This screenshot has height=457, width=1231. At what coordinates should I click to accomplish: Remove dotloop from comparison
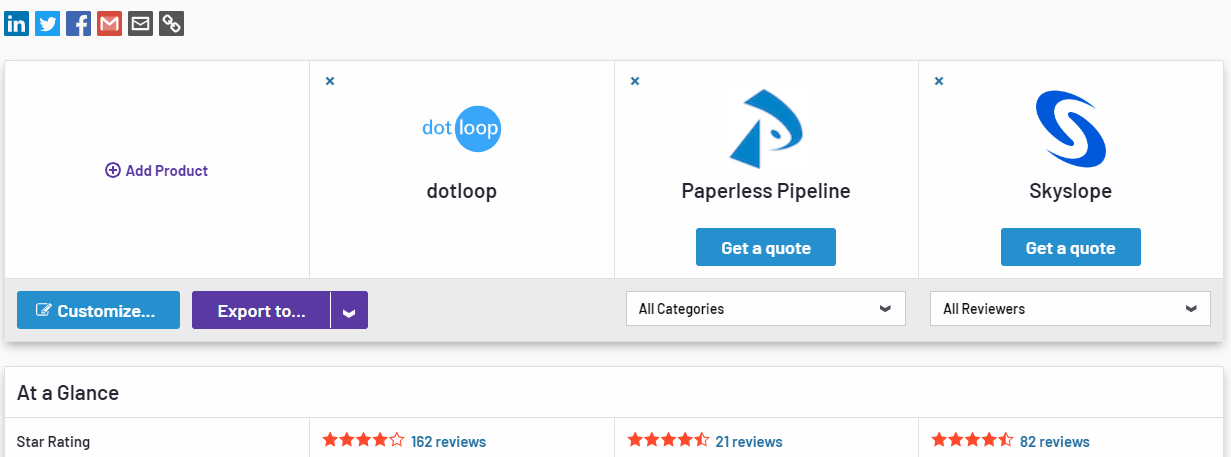[x=330, y=81]
